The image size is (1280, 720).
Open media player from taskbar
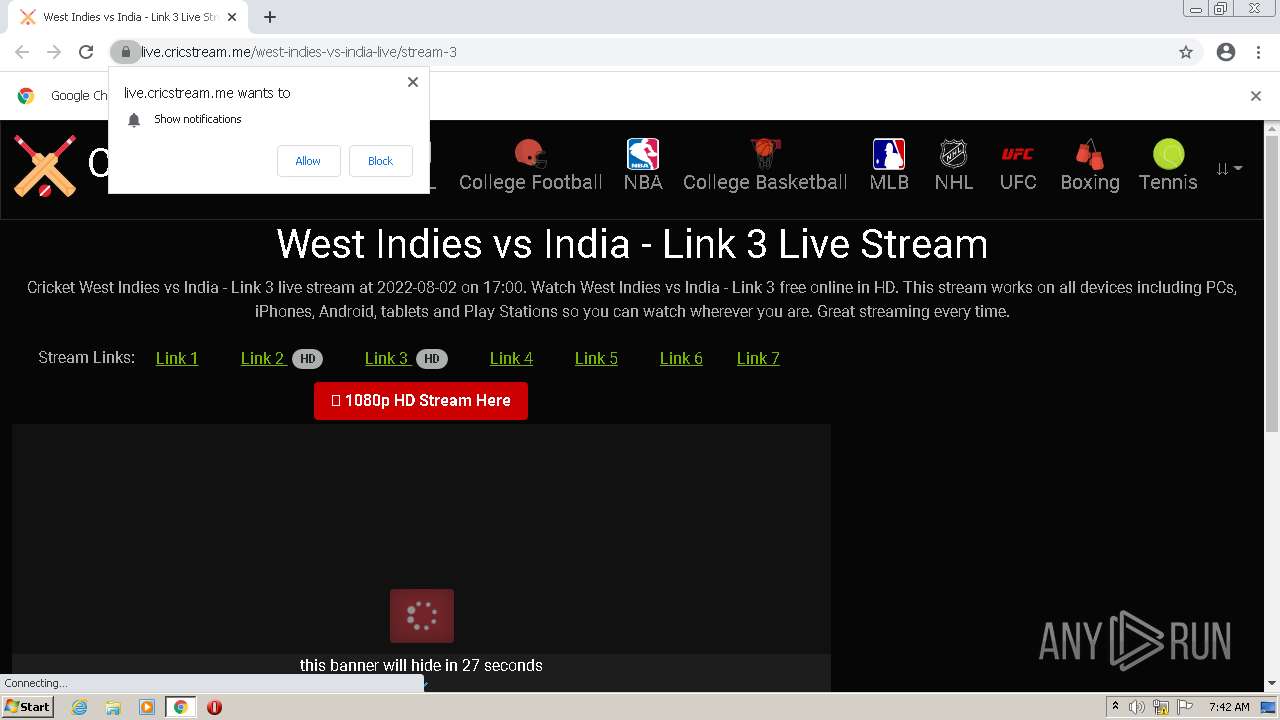tap(147, 707)
